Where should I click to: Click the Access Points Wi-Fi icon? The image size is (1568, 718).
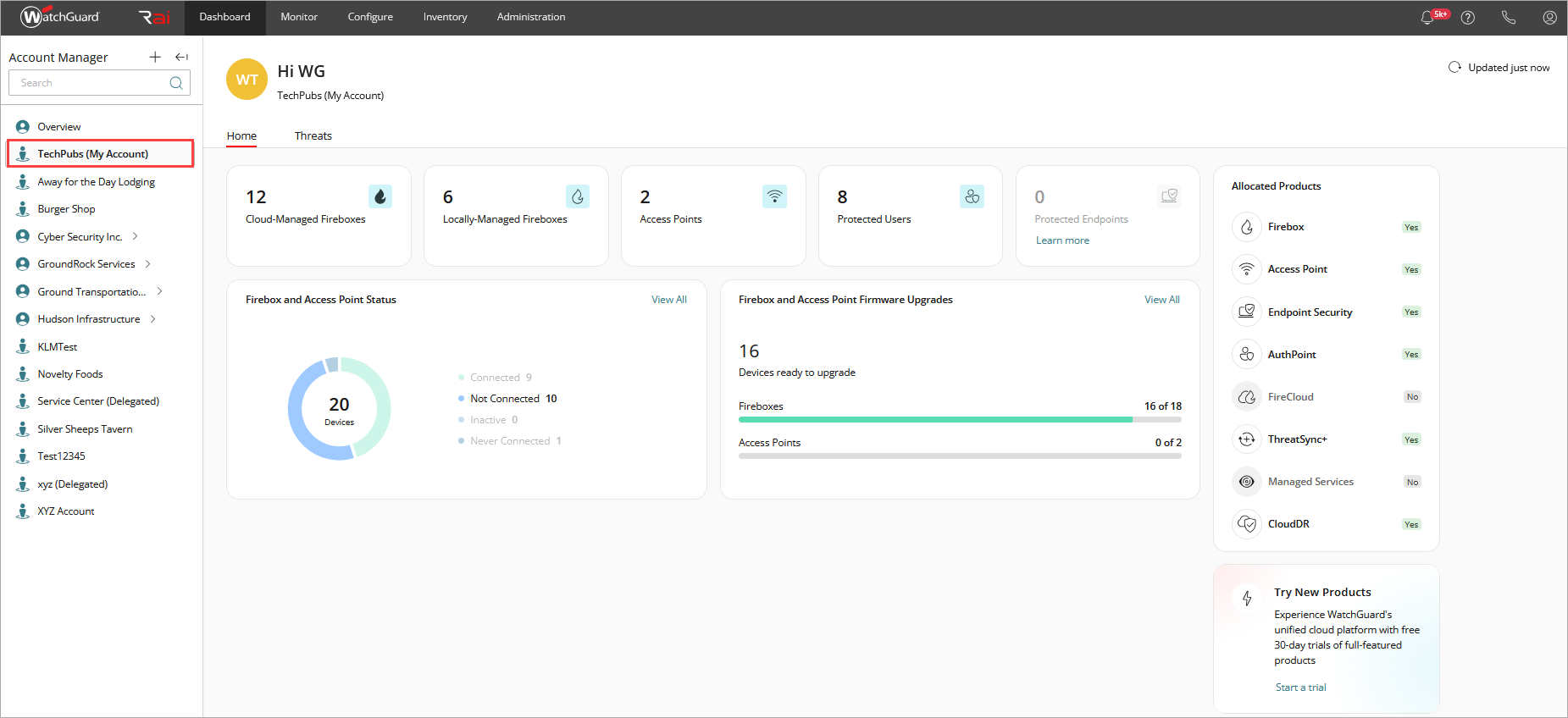coord(775,196)
